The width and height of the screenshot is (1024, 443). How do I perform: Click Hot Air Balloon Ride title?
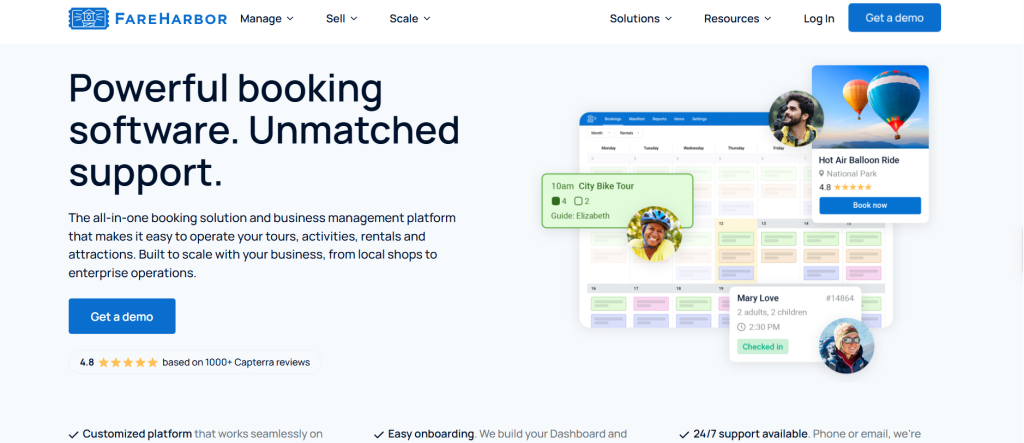tap(859, 160)
